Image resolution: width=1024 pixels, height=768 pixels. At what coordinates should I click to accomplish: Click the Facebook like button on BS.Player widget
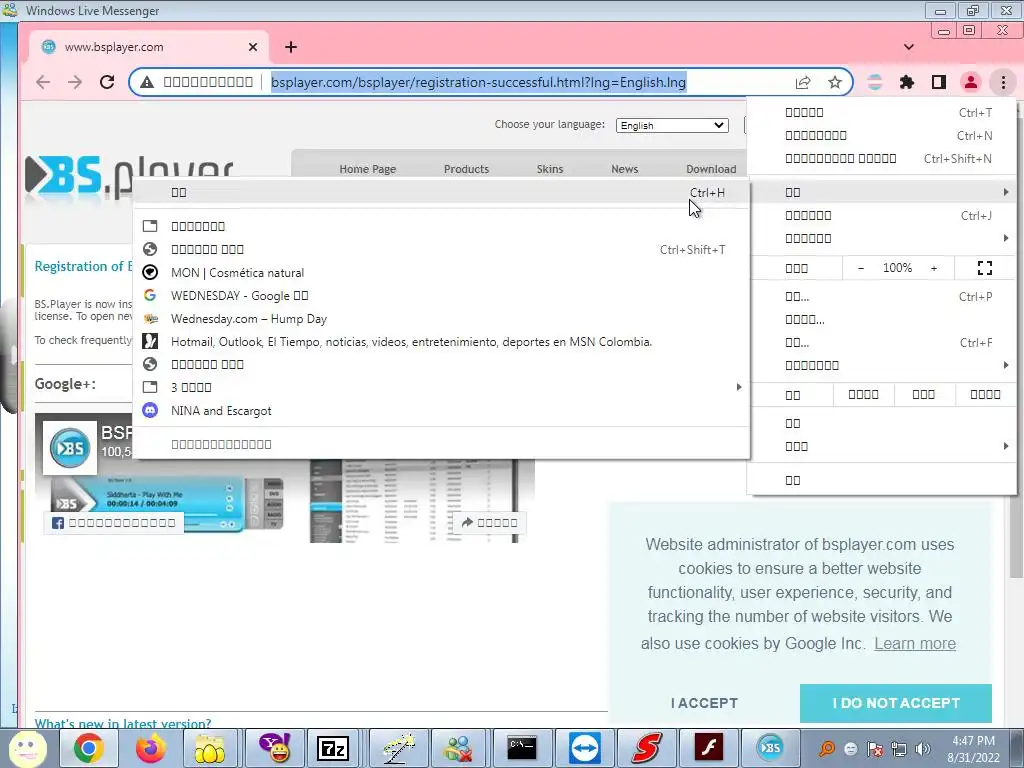[114, 522]
